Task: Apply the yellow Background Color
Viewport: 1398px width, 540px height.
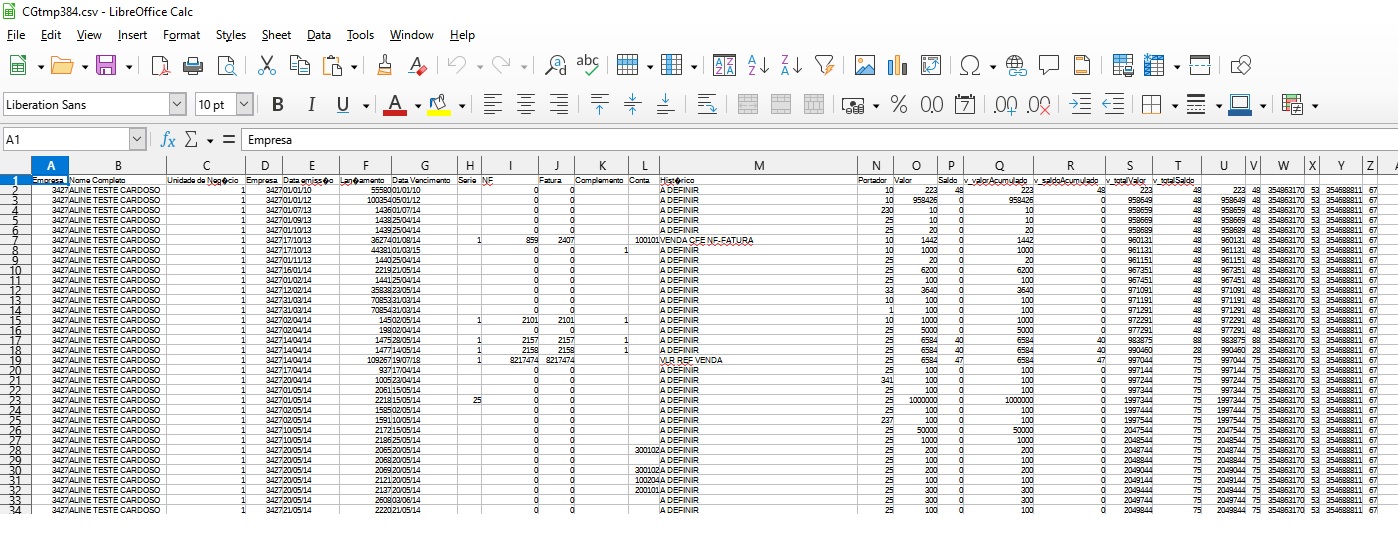Action: 438,104
